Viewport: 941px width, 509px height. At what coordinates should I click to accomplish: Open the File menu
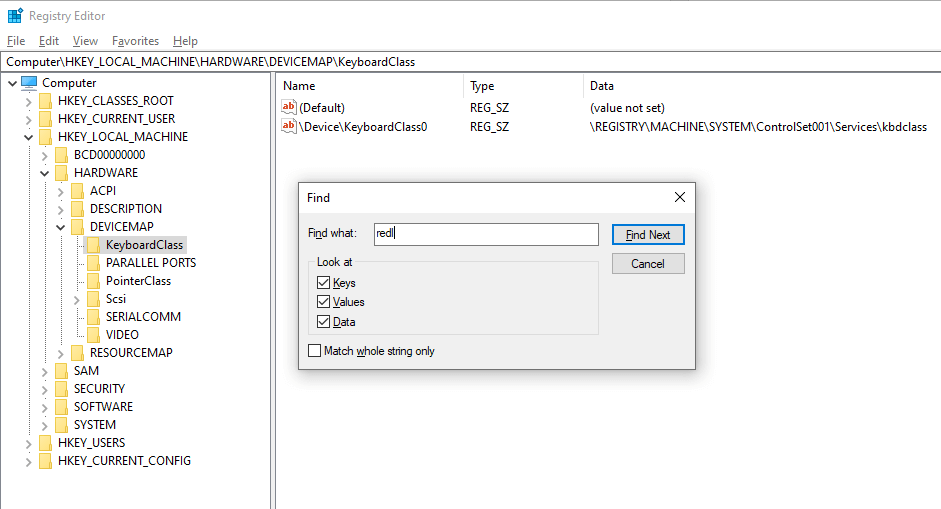tap(16, 41)
